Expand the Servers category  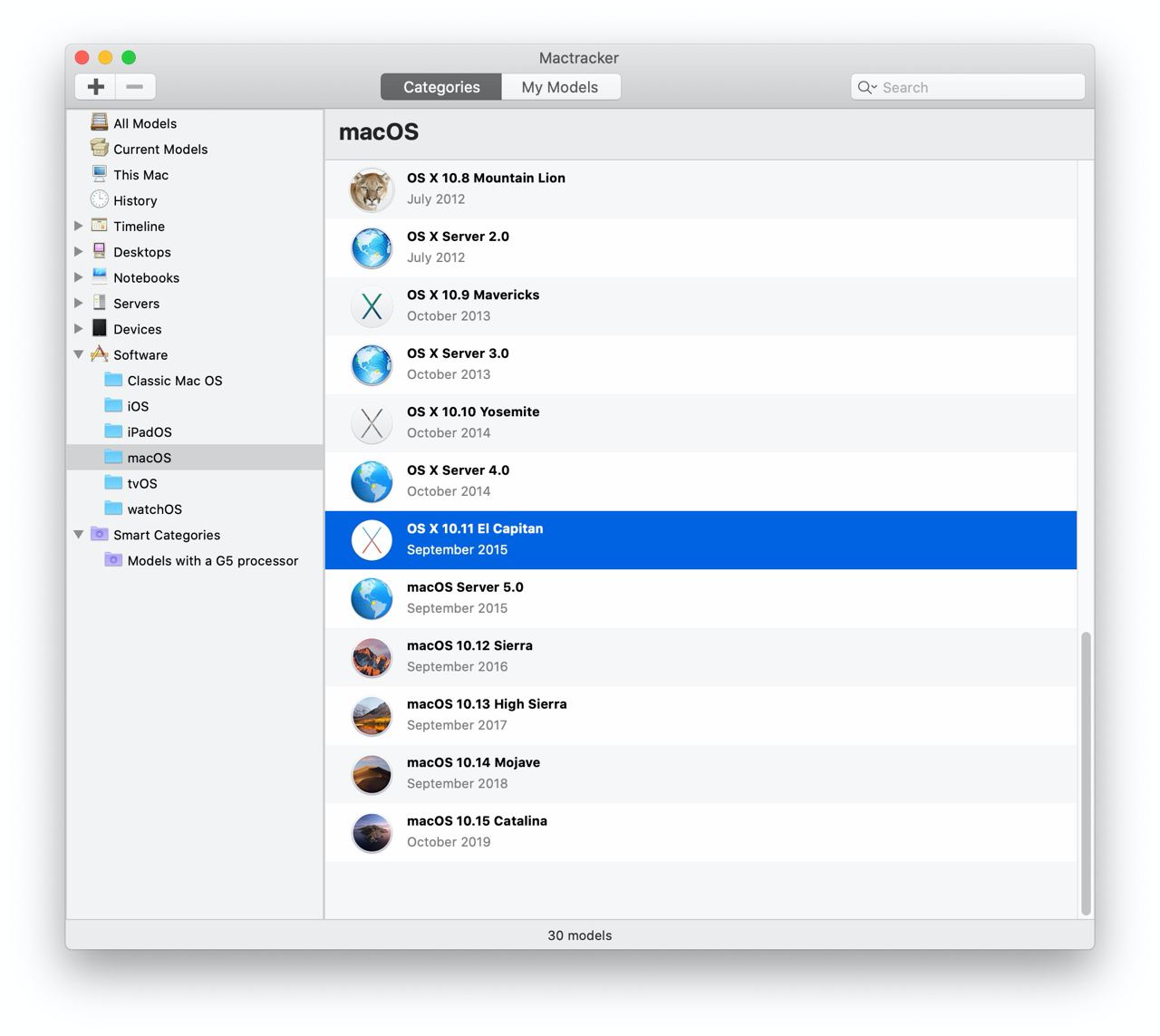pos(78,303)
